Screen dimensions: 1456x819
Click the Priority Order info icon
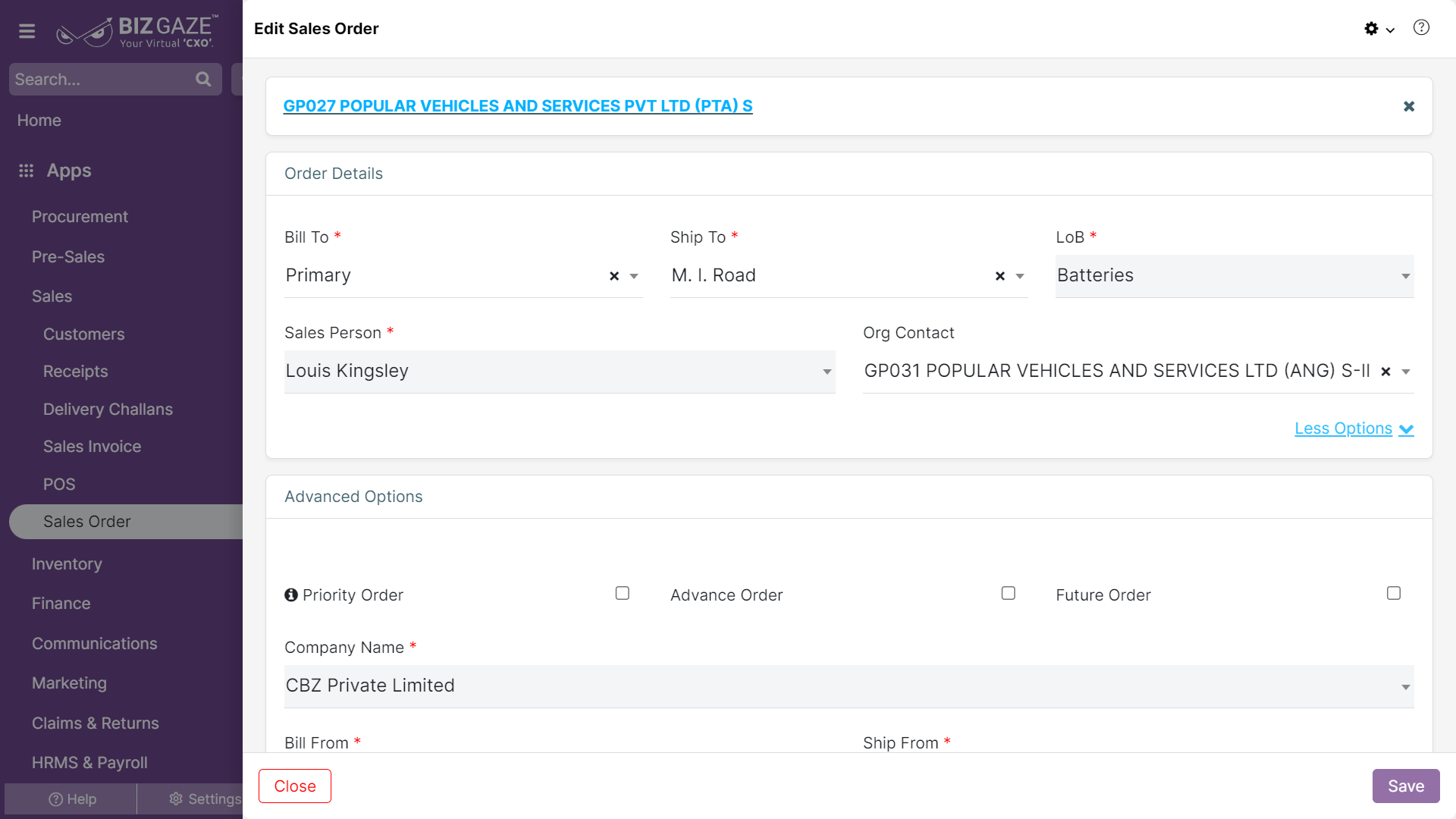[x=291, y=595]
